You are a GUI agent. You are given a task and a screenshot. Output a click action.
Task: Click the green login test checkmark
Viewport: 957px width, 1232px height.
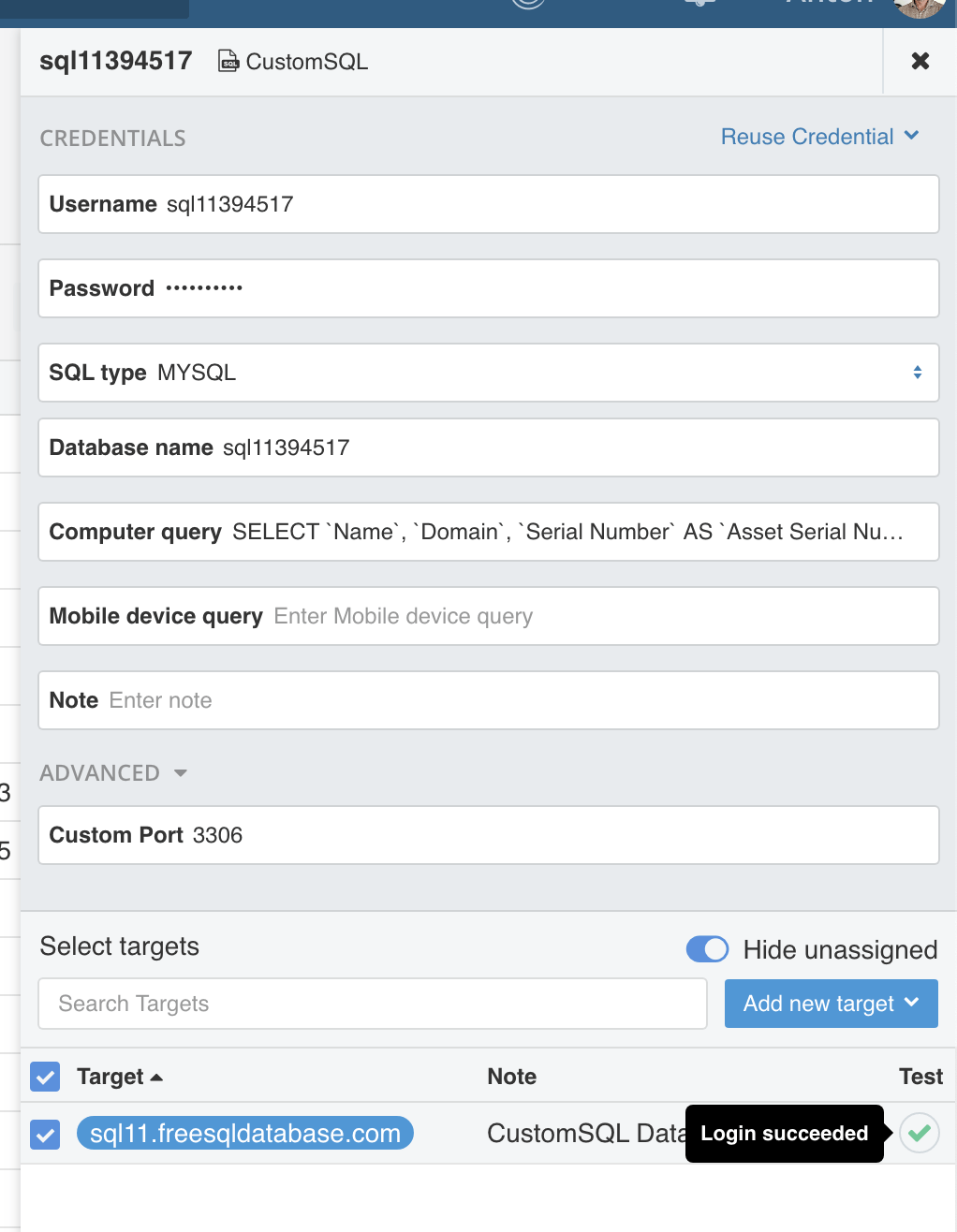pos(920,1133)
